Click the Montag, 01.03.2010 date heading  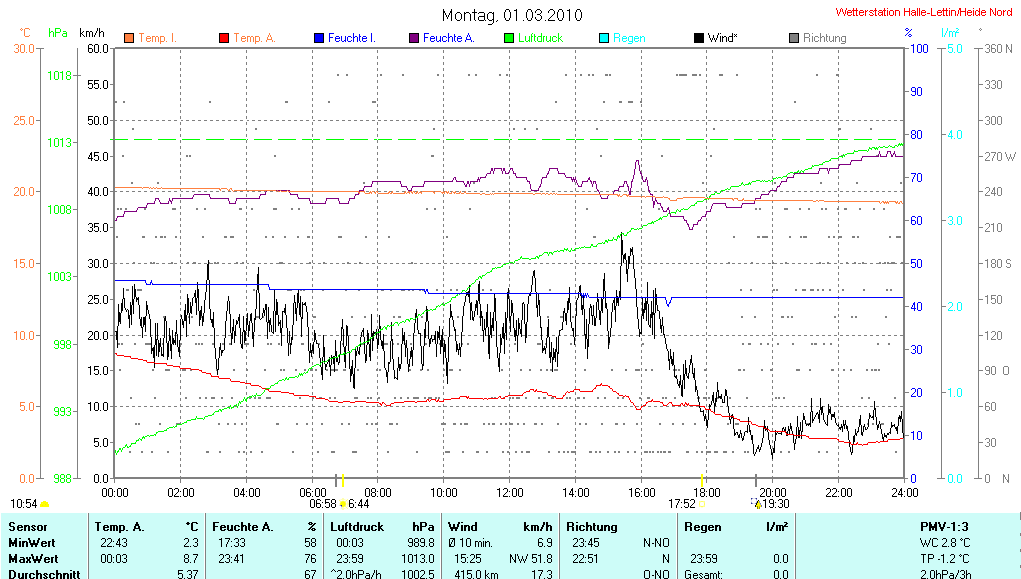click(x=511, y=15)
